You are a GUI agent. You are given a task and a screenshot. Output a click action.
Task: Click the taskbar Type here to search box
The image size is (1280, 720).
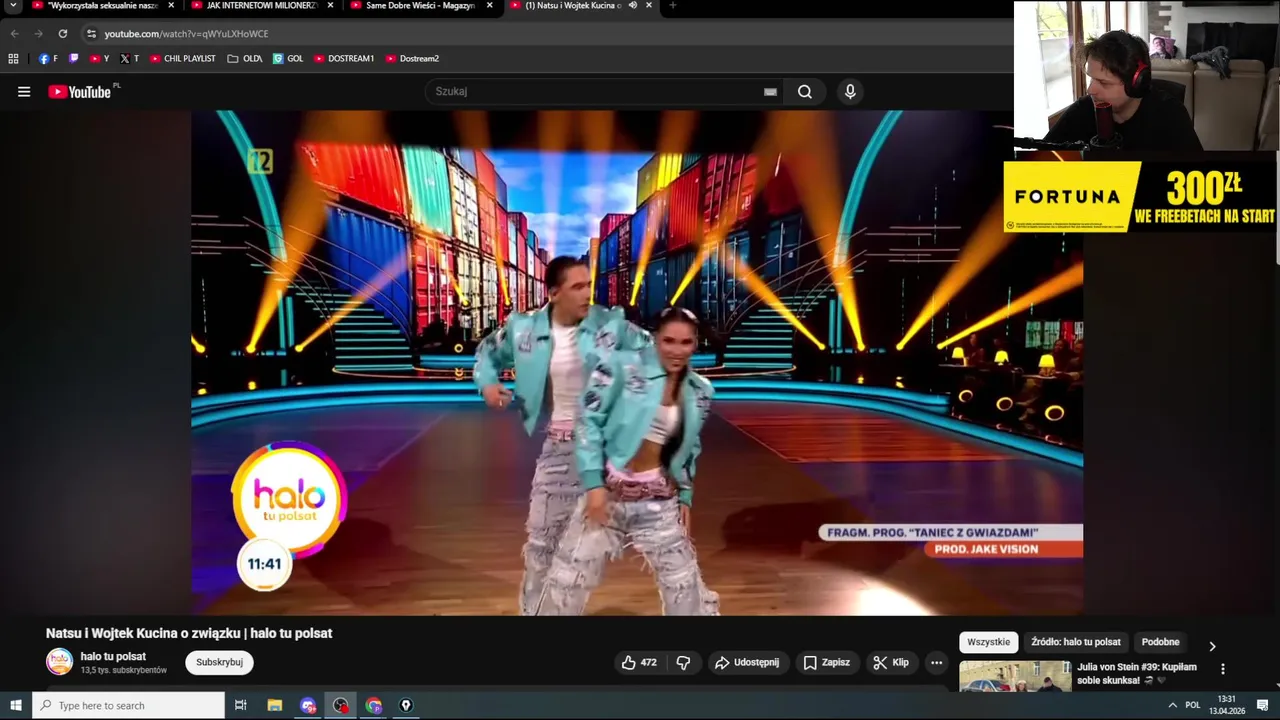point(128,705)
